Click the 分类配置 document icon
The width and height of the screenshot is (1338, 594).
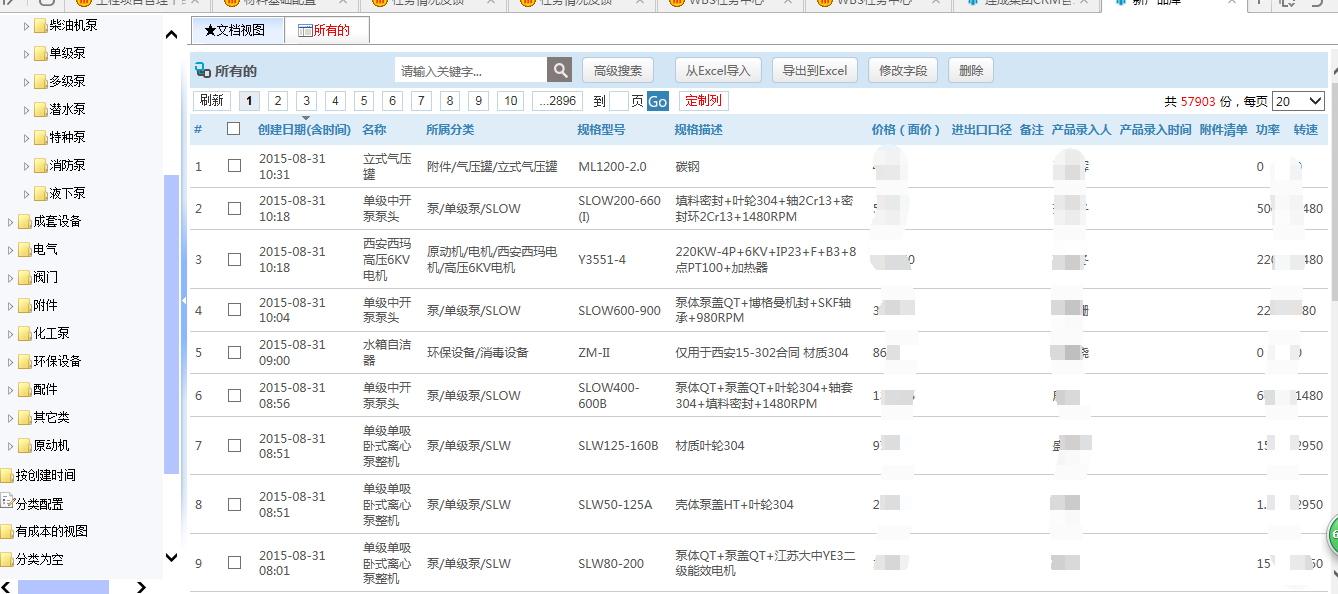[7, 501]
